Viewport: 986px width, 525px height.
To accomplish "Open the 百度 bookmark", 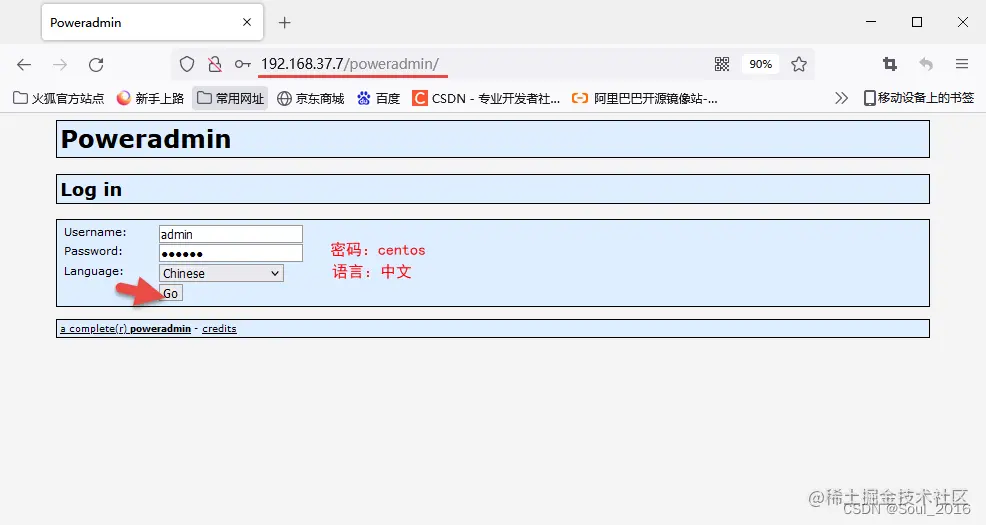I will (379, 98).
